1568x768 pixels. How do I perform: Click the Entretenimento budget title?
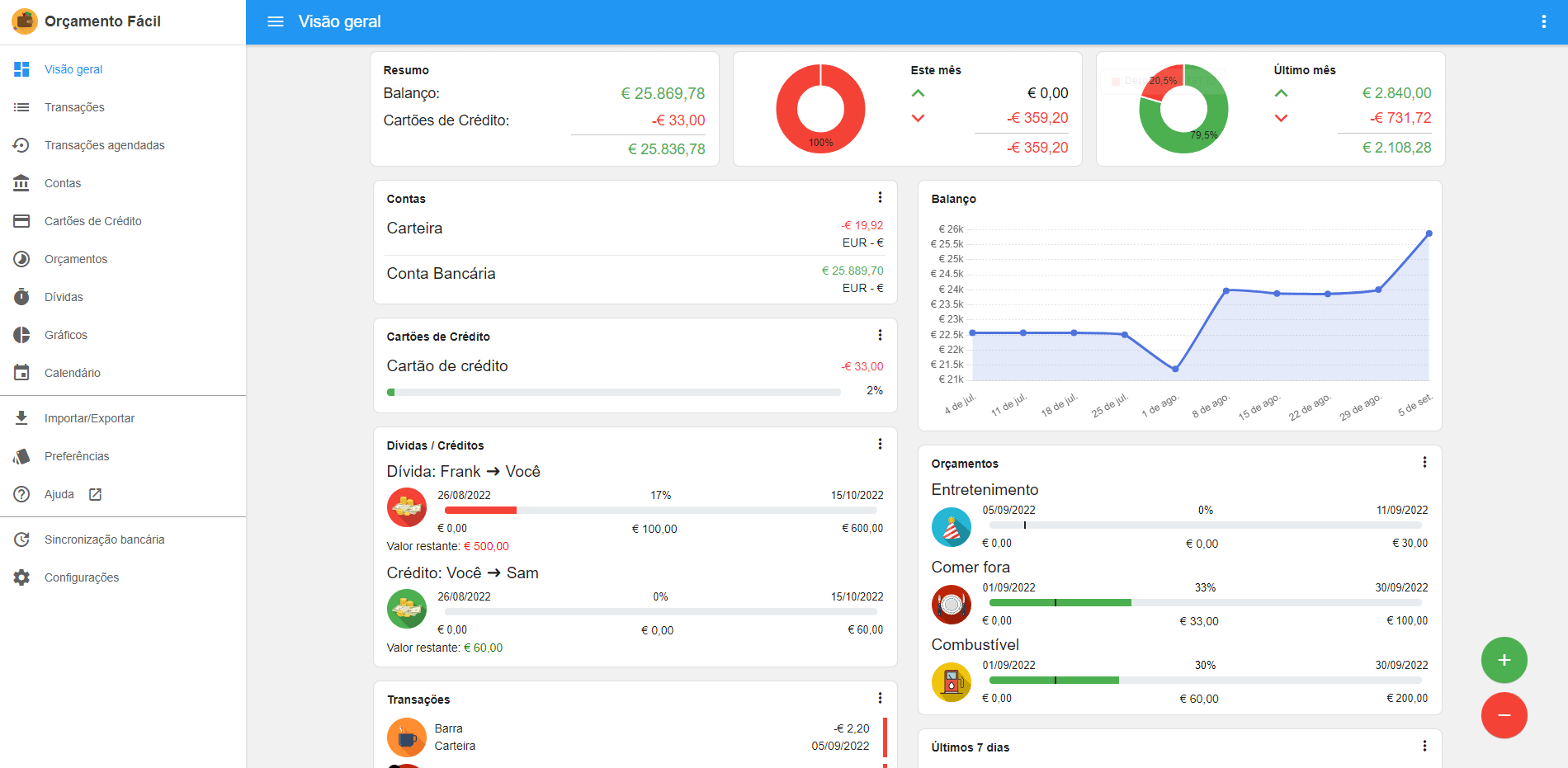pyautogui.click(x=985, y=490)
